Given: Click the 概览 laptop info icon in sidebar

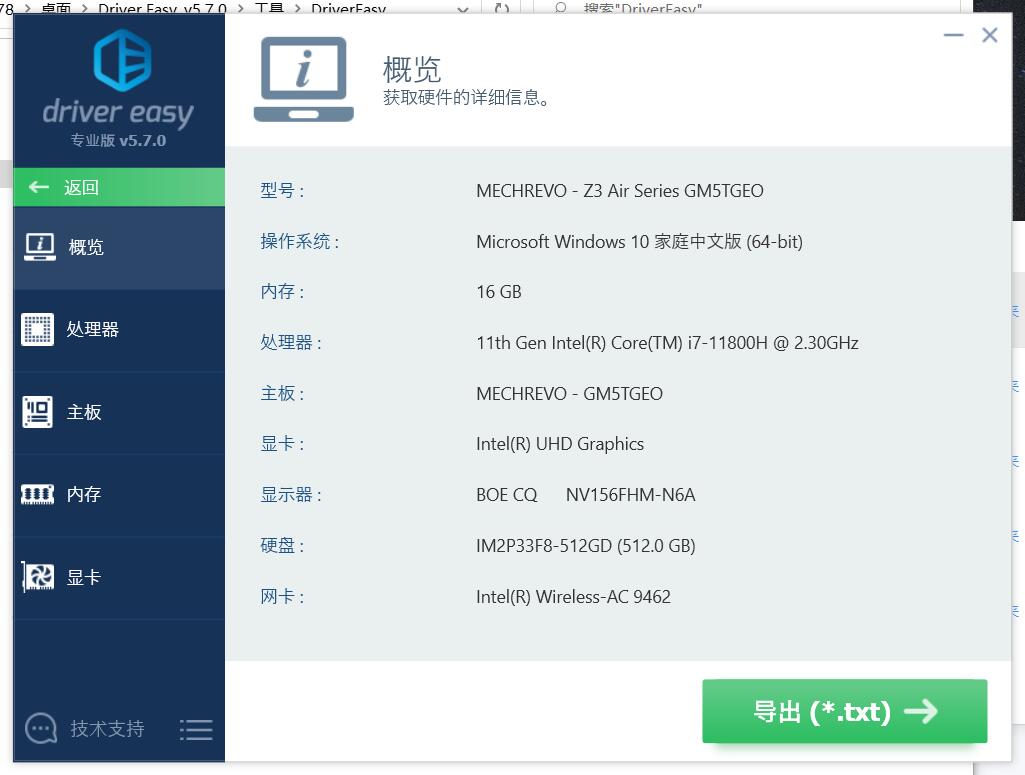Looking at the screenshot, I should click(40, 247).
